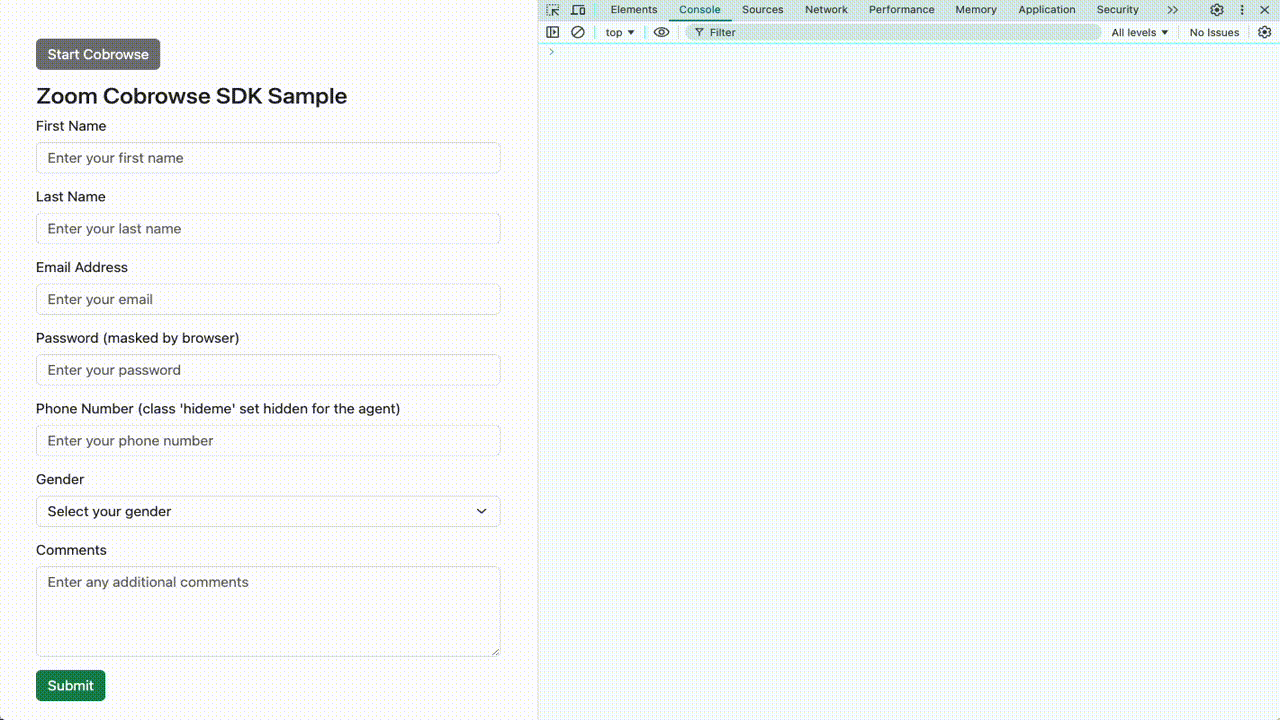Submit the form with Submit button
Screen dimensions: 1280x720
(71, 685)
